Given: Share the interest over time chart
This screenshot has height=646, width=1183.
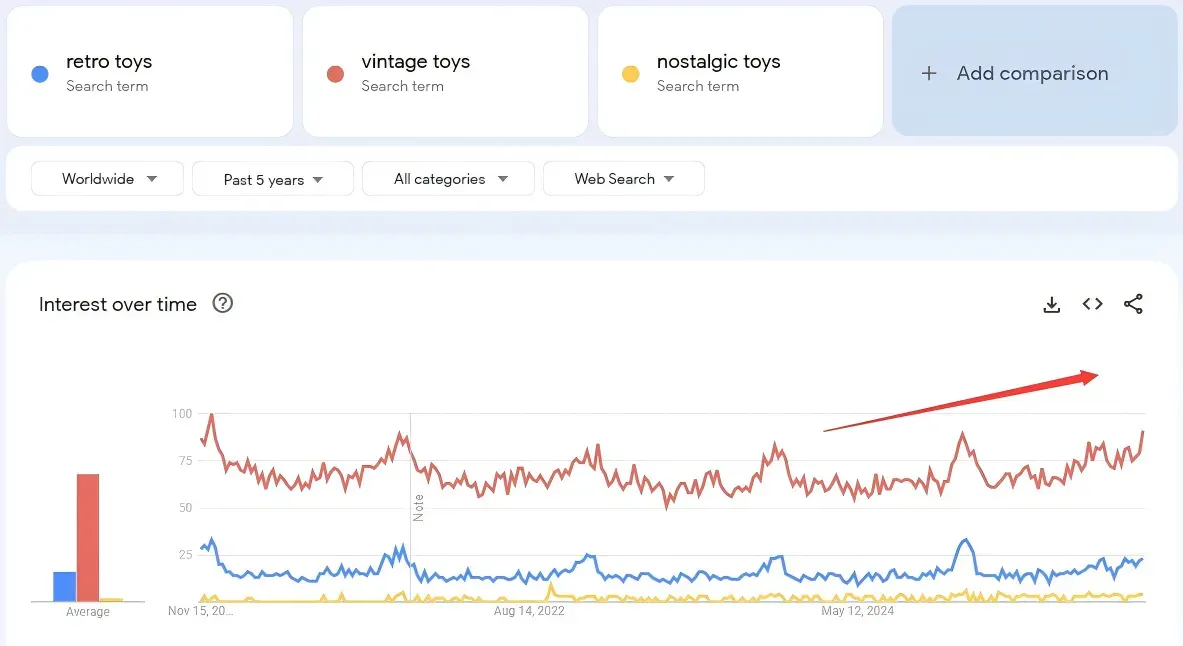Looking at the screenshot, I should coord(1133,305).
